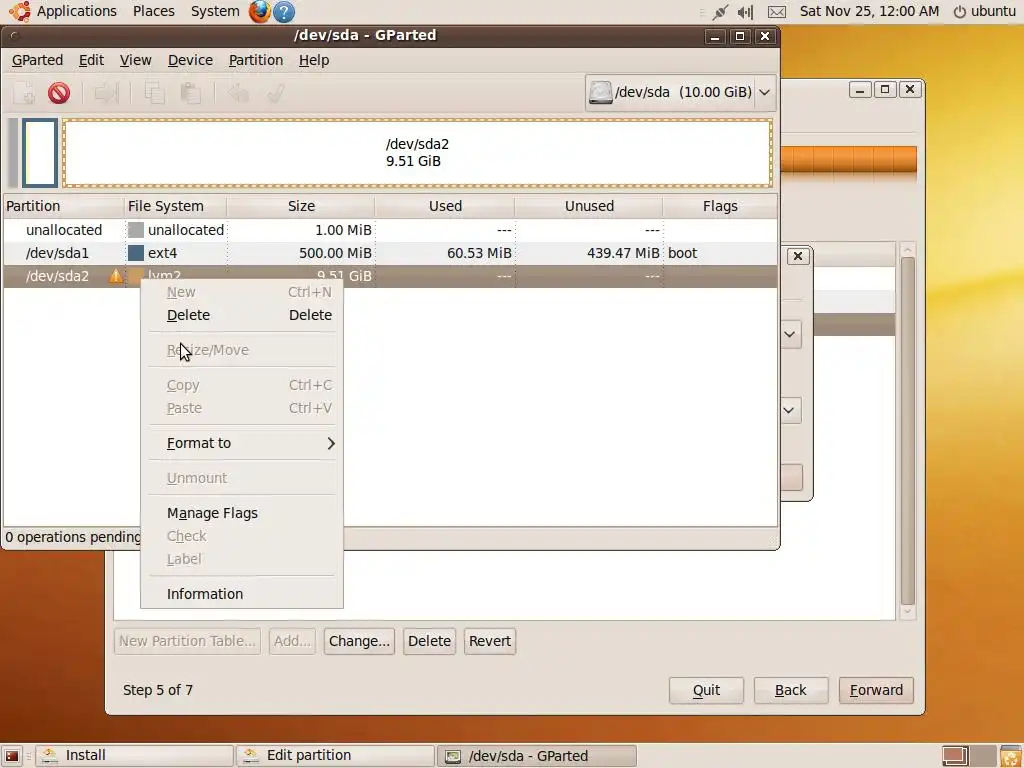The width and height of the screenshot is (1024, 768).
Task: Open the Device menu
Action: pos(190,60)
